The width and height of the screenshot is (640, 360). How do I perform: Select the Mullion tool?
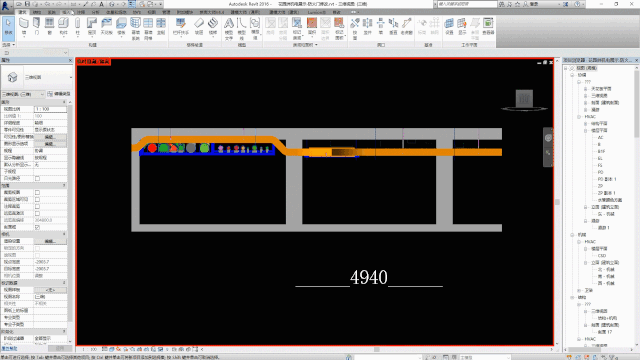[x=161, y=27]
